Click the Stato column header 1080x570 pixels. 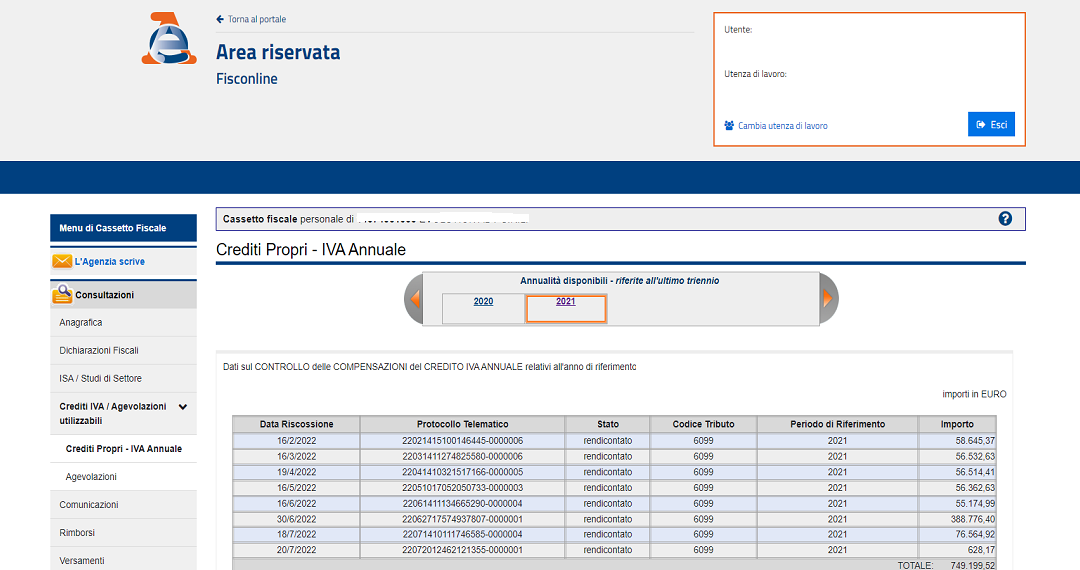pos(608,424)
